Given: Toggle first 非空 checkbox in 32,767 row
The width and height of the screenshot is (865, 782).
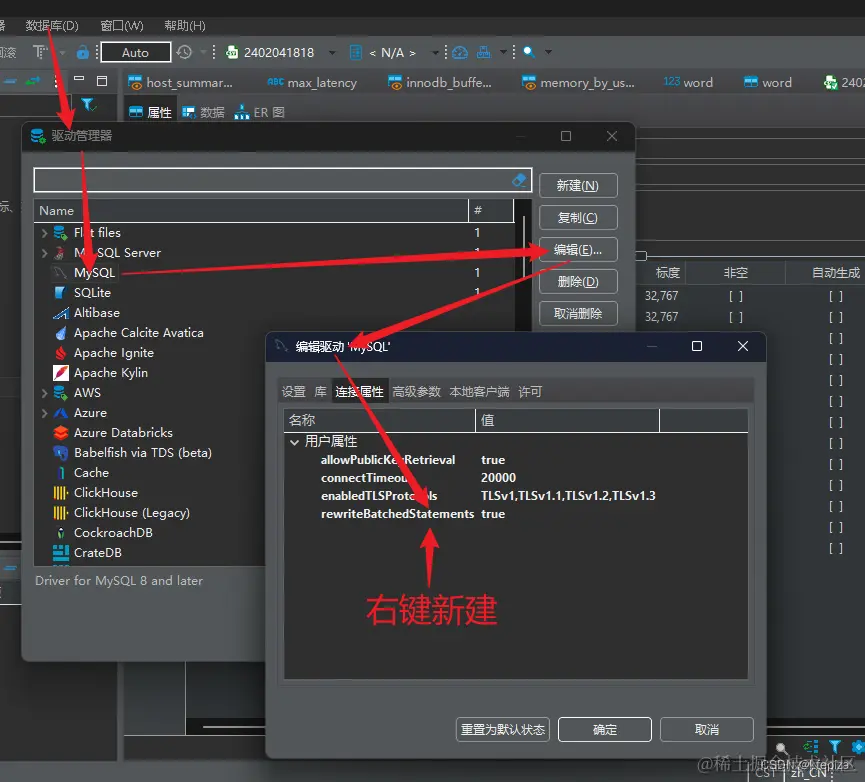Looking at the screenshot, I should click(735, 297).
